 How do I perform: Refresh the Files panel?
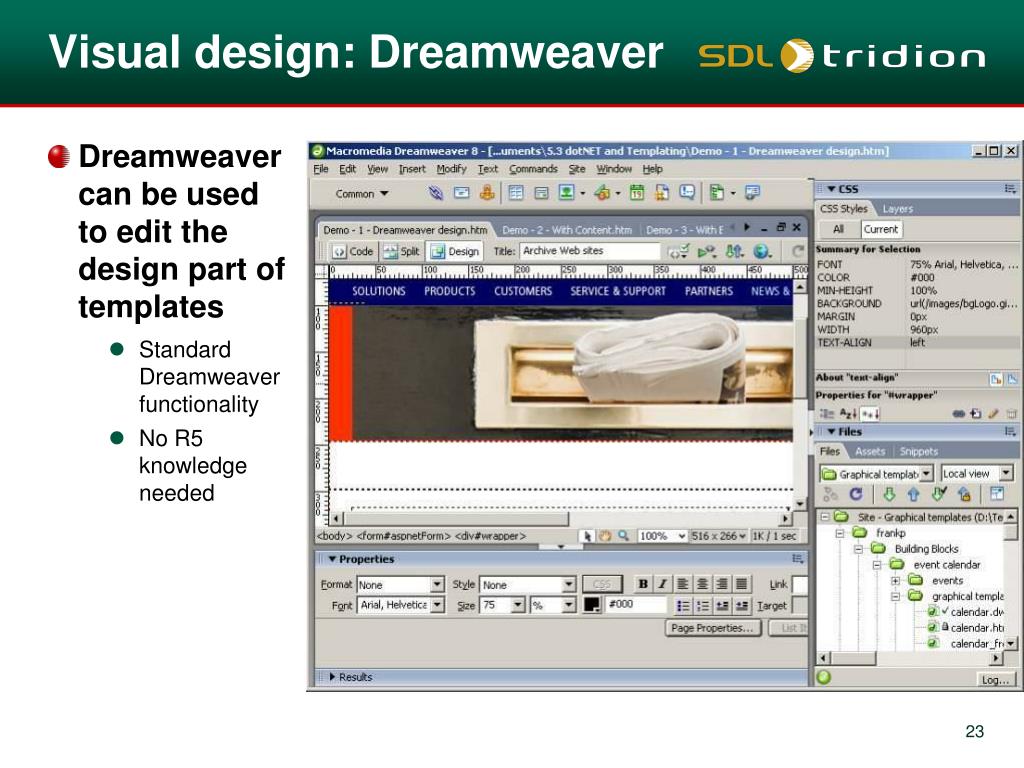click(x=856, y=494)
